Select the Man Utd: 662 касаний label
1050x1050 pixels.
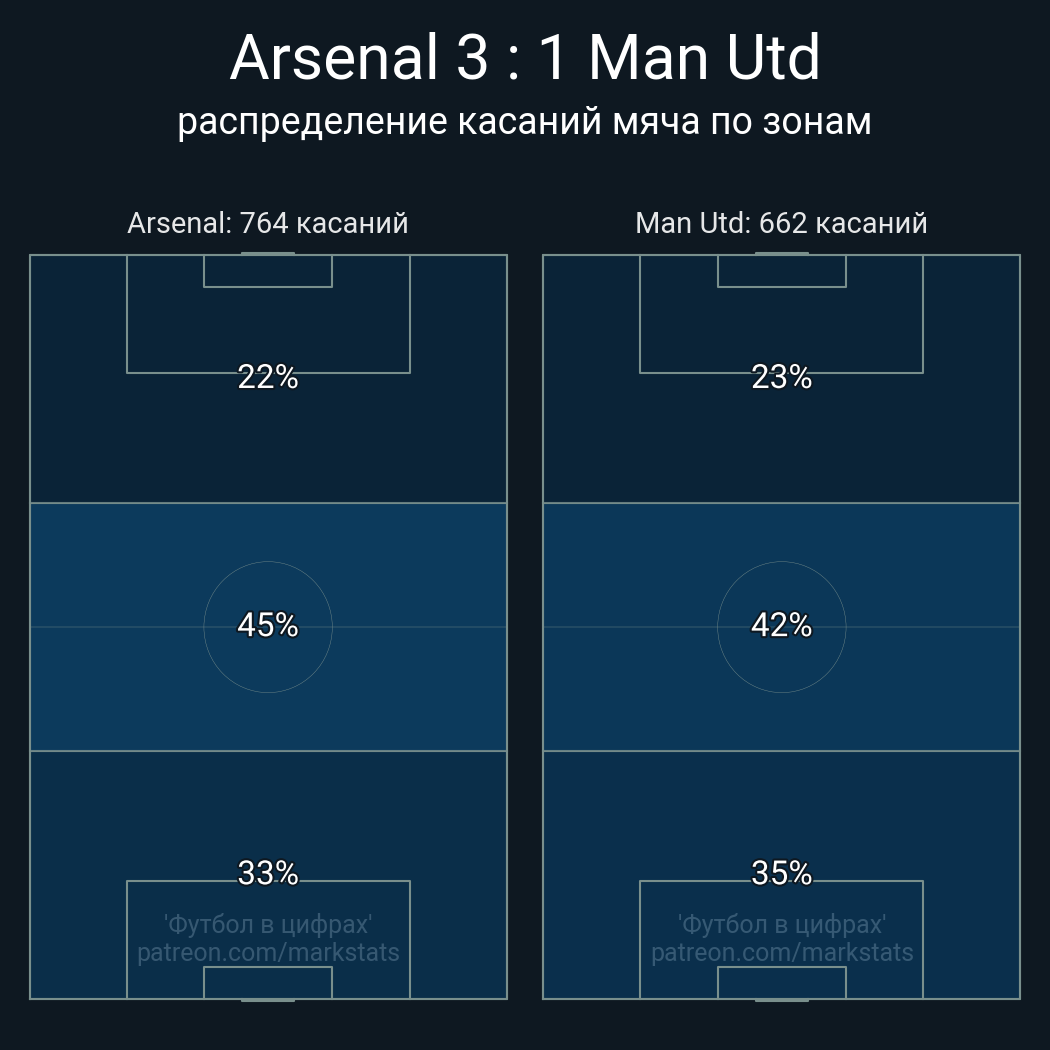click(x=781, y=223)
